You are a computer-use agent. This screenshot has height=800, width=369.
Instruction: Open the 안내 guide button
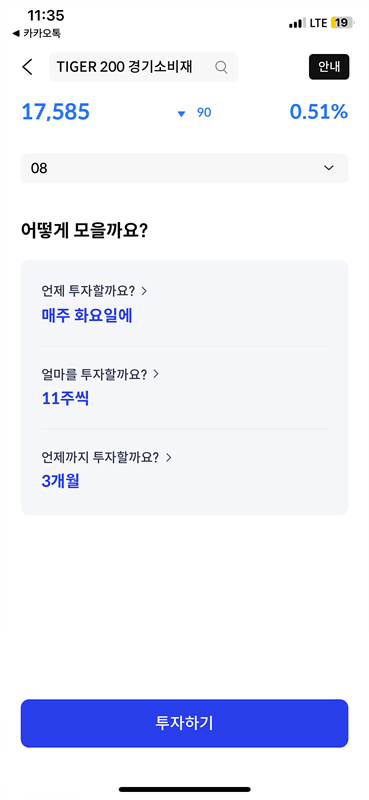coord(329,67)
